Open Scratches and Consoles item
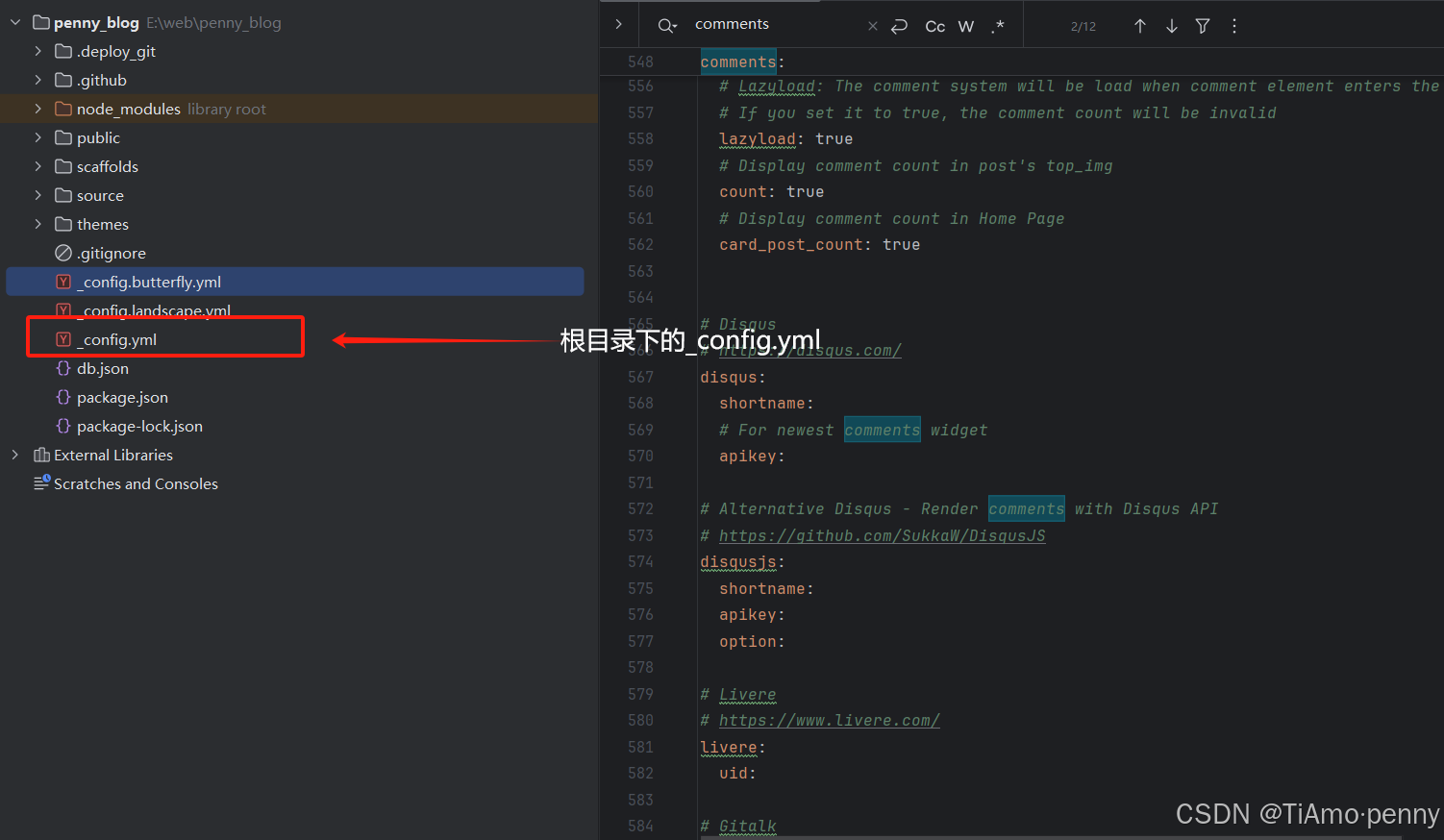This screenshot has width=1444, height=840. pyautogui.click(x=136, y=483)
